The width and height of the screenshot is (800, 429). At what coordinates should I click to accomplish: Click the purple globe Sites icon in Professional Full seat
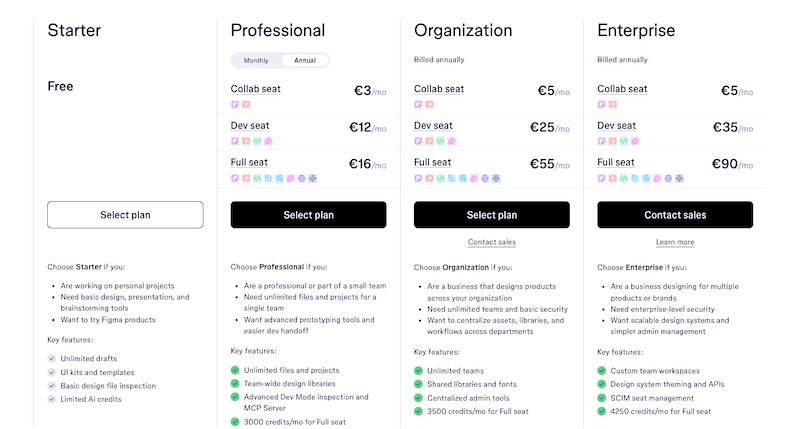(302, 179)
